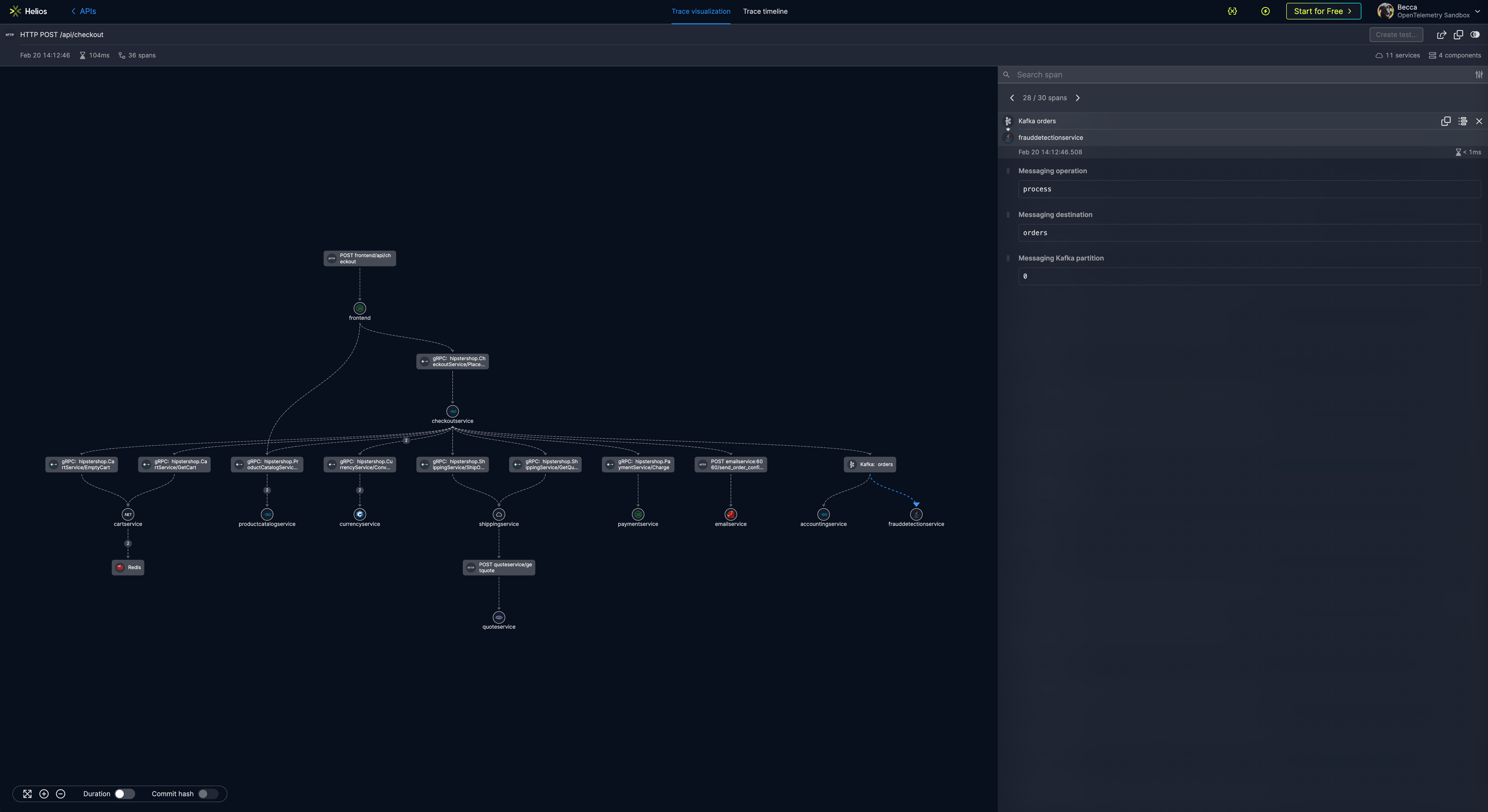
Task: Click the share trace icon
Action: click(x=1441, y=35)
